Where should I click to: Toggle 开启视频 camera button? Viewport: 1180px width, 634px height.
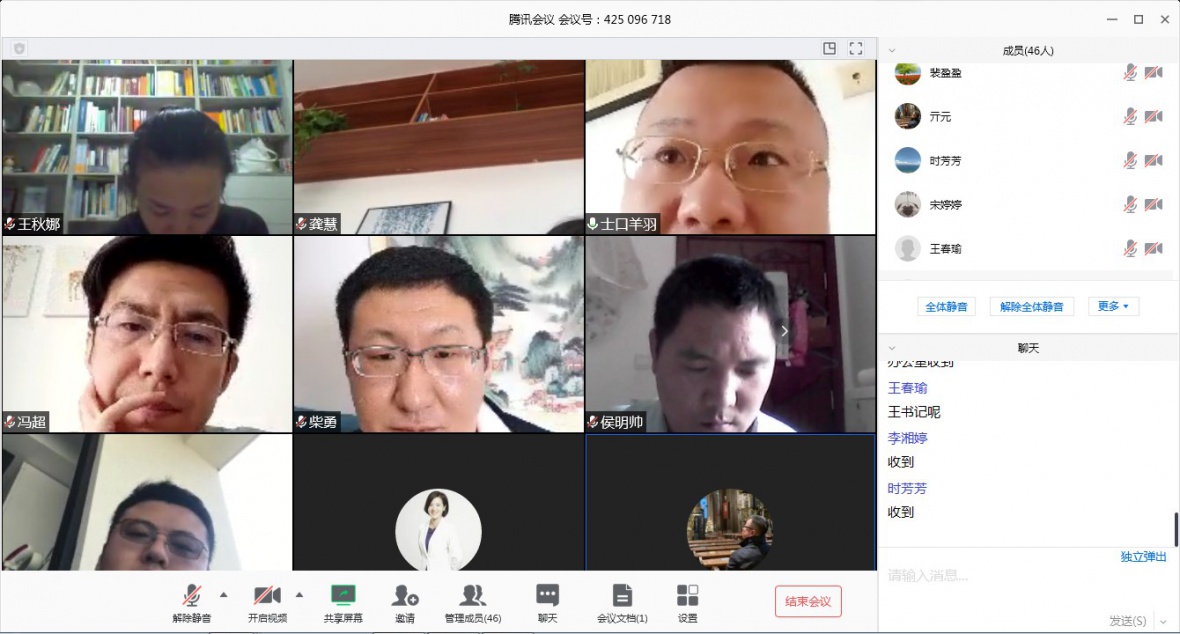point(267,597)
